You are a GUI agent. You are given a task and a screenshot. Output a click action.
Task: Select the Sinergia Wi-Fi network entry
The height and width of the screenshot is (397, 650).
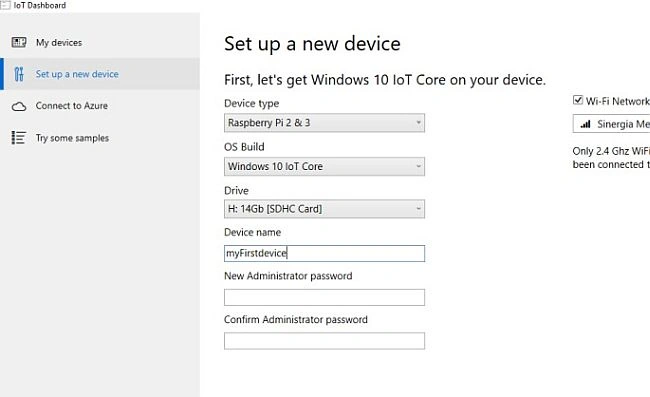click(x=611, y=124)
